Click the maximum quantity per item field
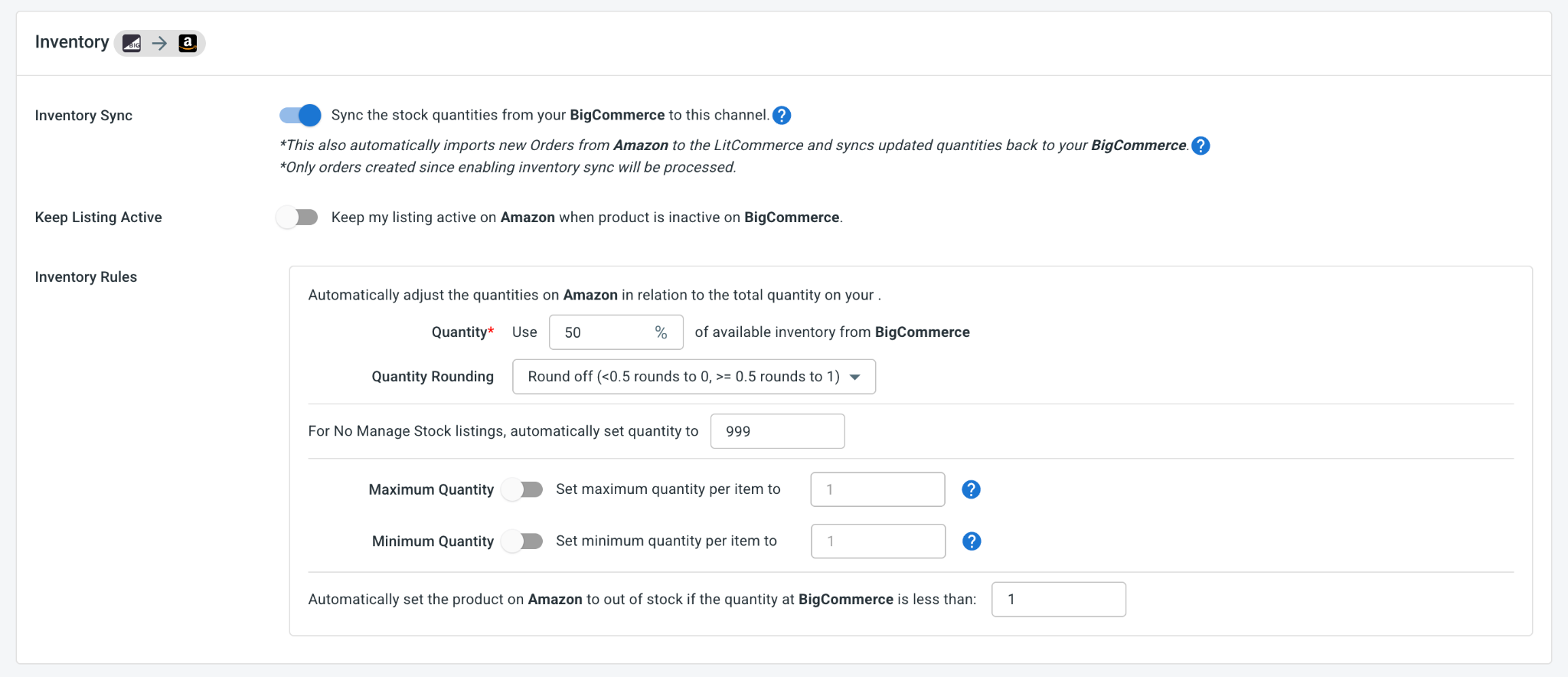Image resolution: width=1568 pixels, height=677 pixels. click(x=878, y=489)
